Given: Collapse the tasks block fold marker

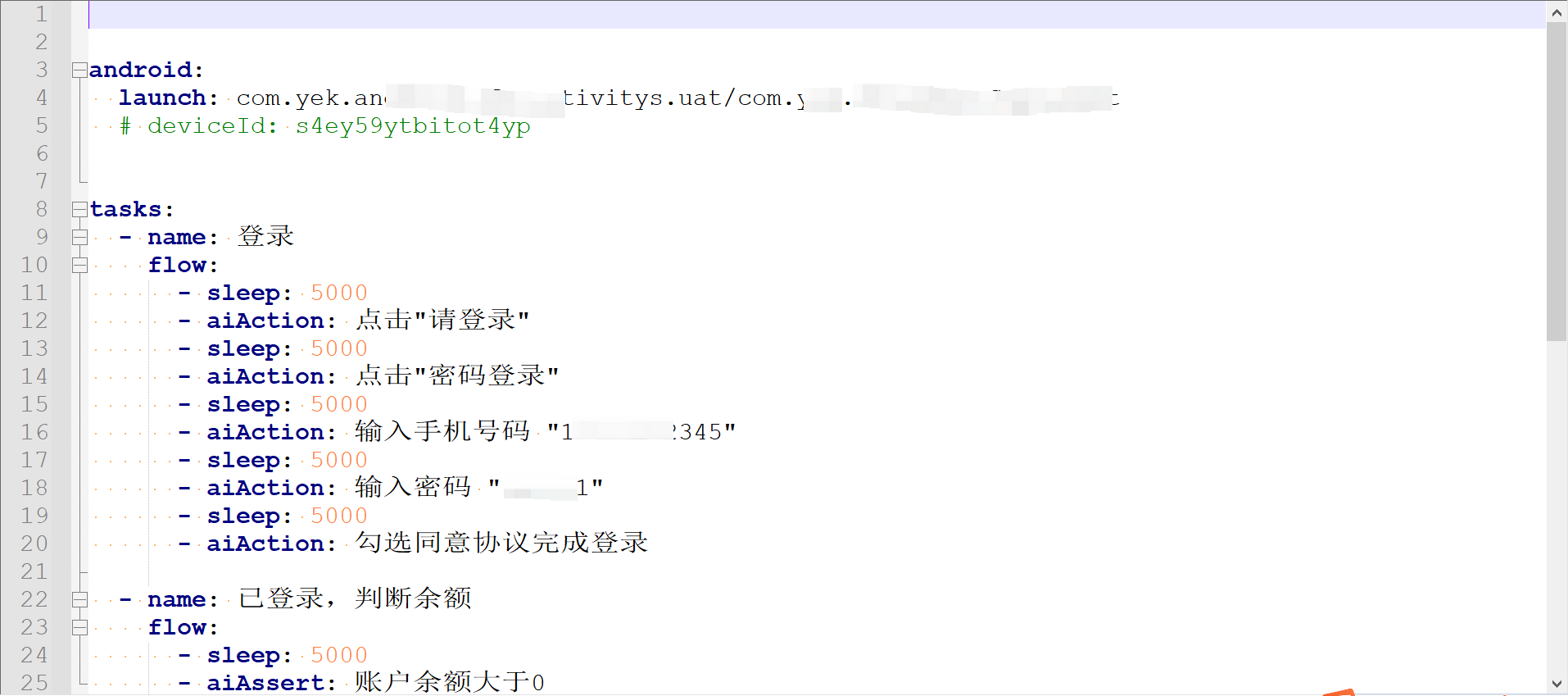Looking at the screenshot, I should [x=79, y=210].
